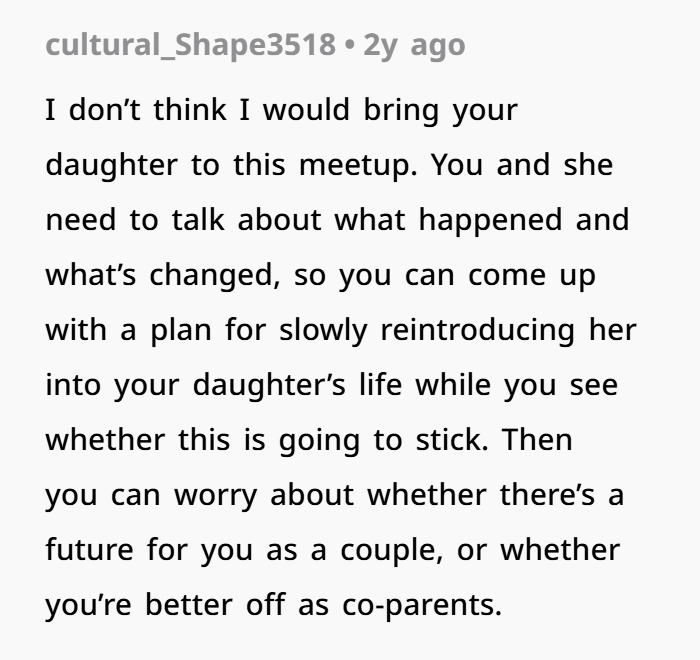Screen dimensions: 700x660
Task: Click the word 'reintroducing' in the comment
Action: (x=478, y=331)
